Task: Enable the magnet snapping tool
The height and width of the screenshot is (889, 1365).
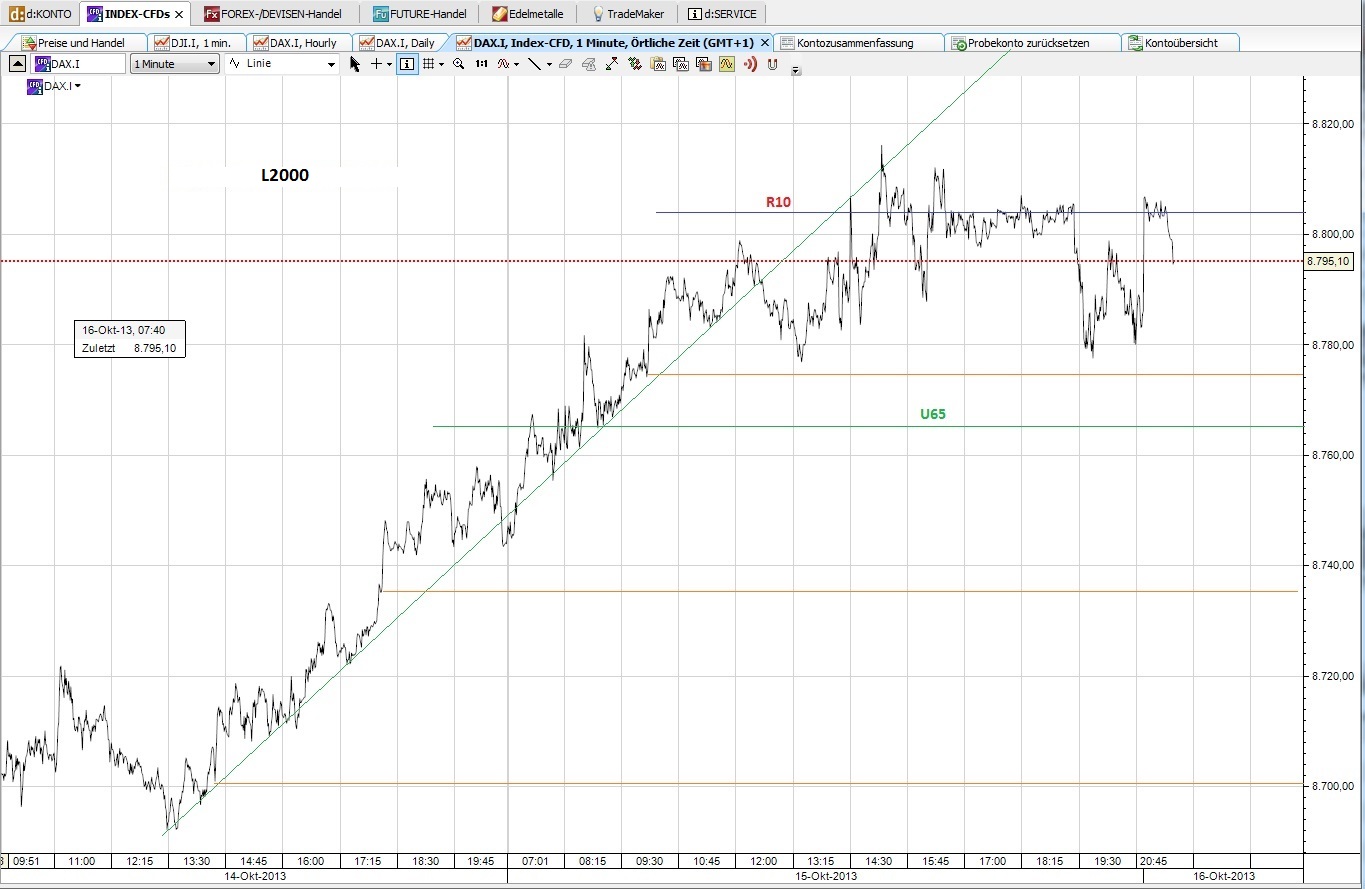Action: 772,63
